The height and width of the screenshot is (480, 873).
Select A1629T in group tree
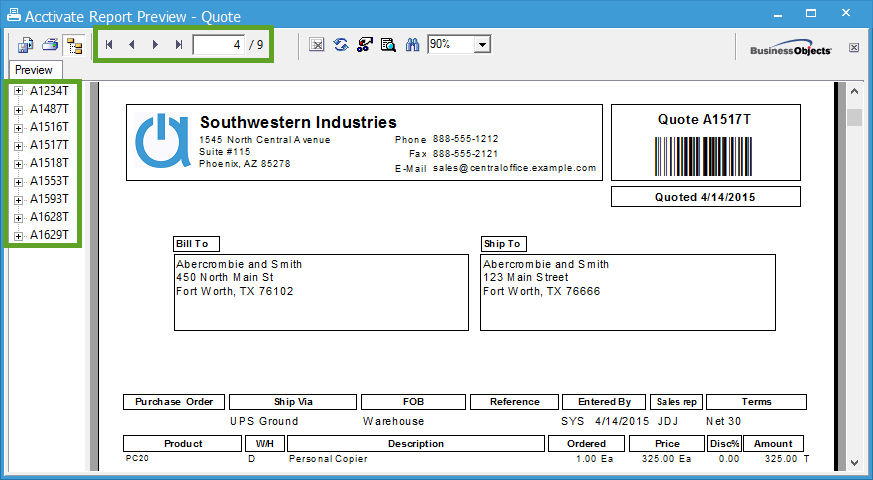click(x=50, y=235)
